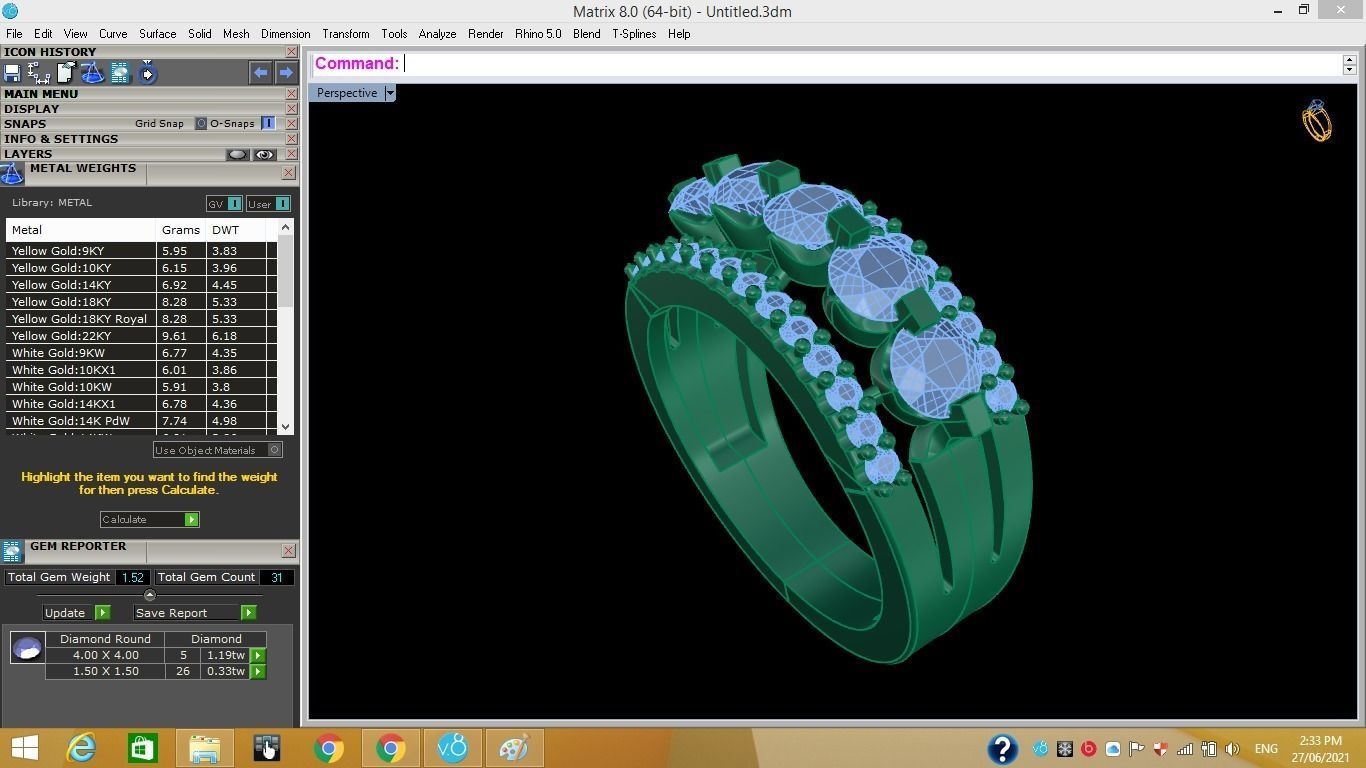Click the volume speaker tray icon
1366x768 pixels.
tap(1232, 749)
